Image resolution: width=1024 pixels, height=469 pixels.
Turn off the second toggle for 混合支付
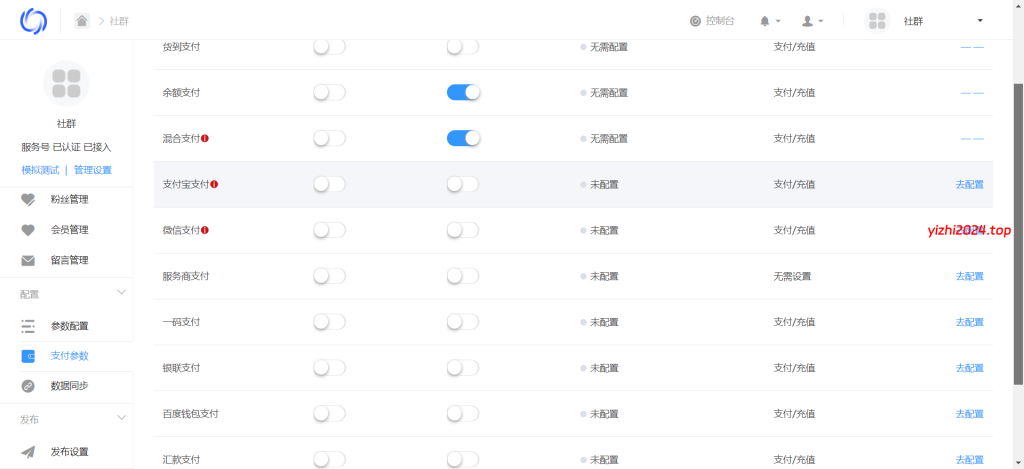[463, 138]
